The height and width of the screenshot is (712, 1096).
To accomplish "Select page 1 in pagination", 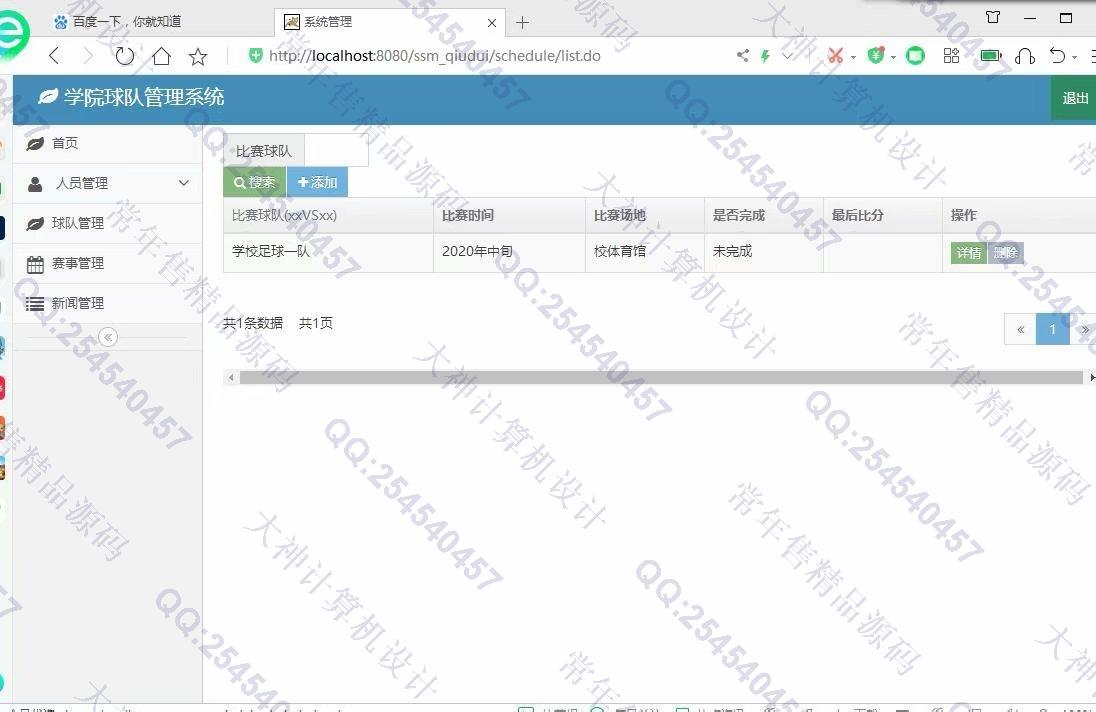I will 1052,329.
